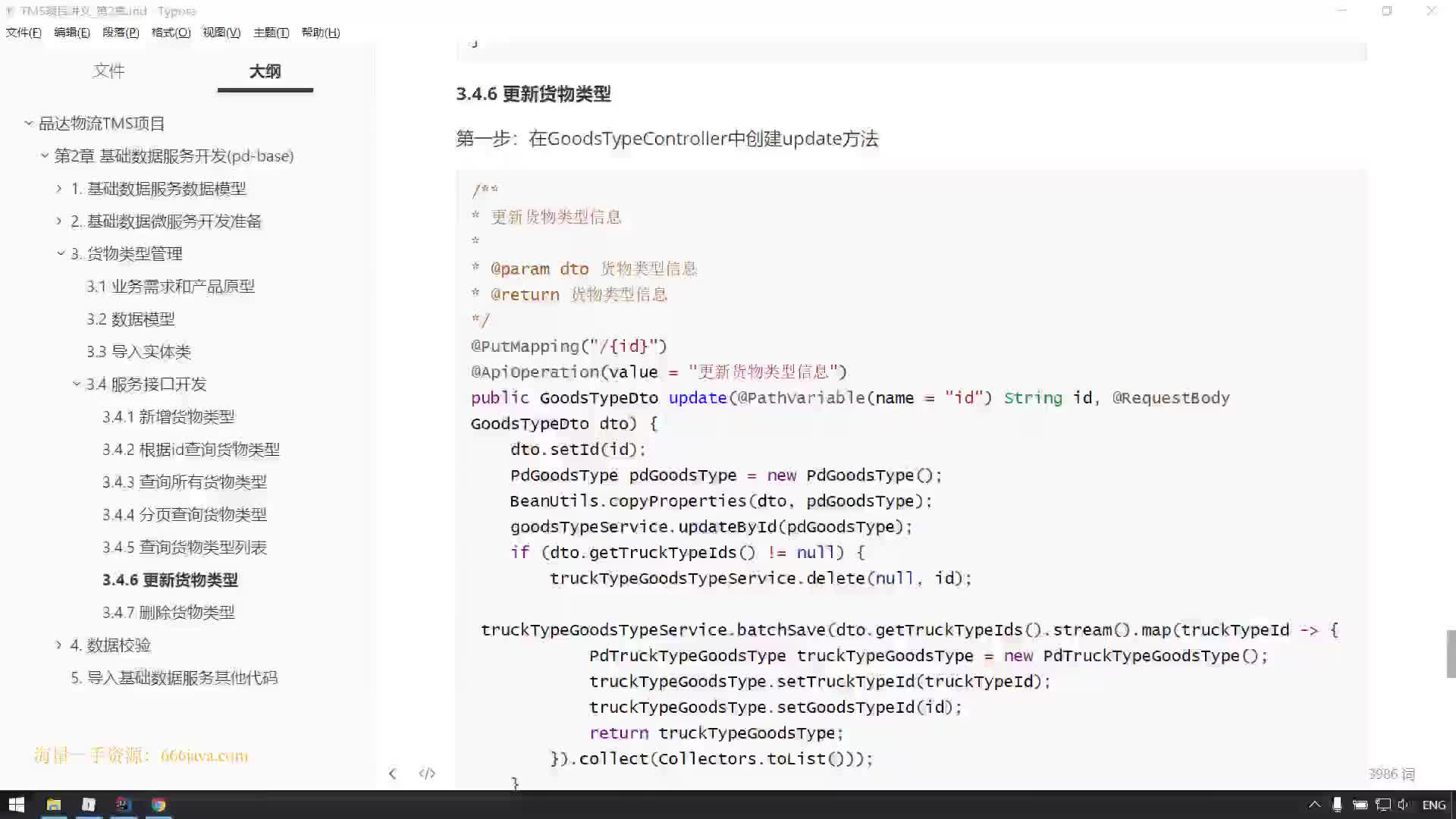Image resolution: width=1456 pixels, height=819 pixels.
Task: Click the 3986 词 word count indicator
Action: click(1392, 773)
